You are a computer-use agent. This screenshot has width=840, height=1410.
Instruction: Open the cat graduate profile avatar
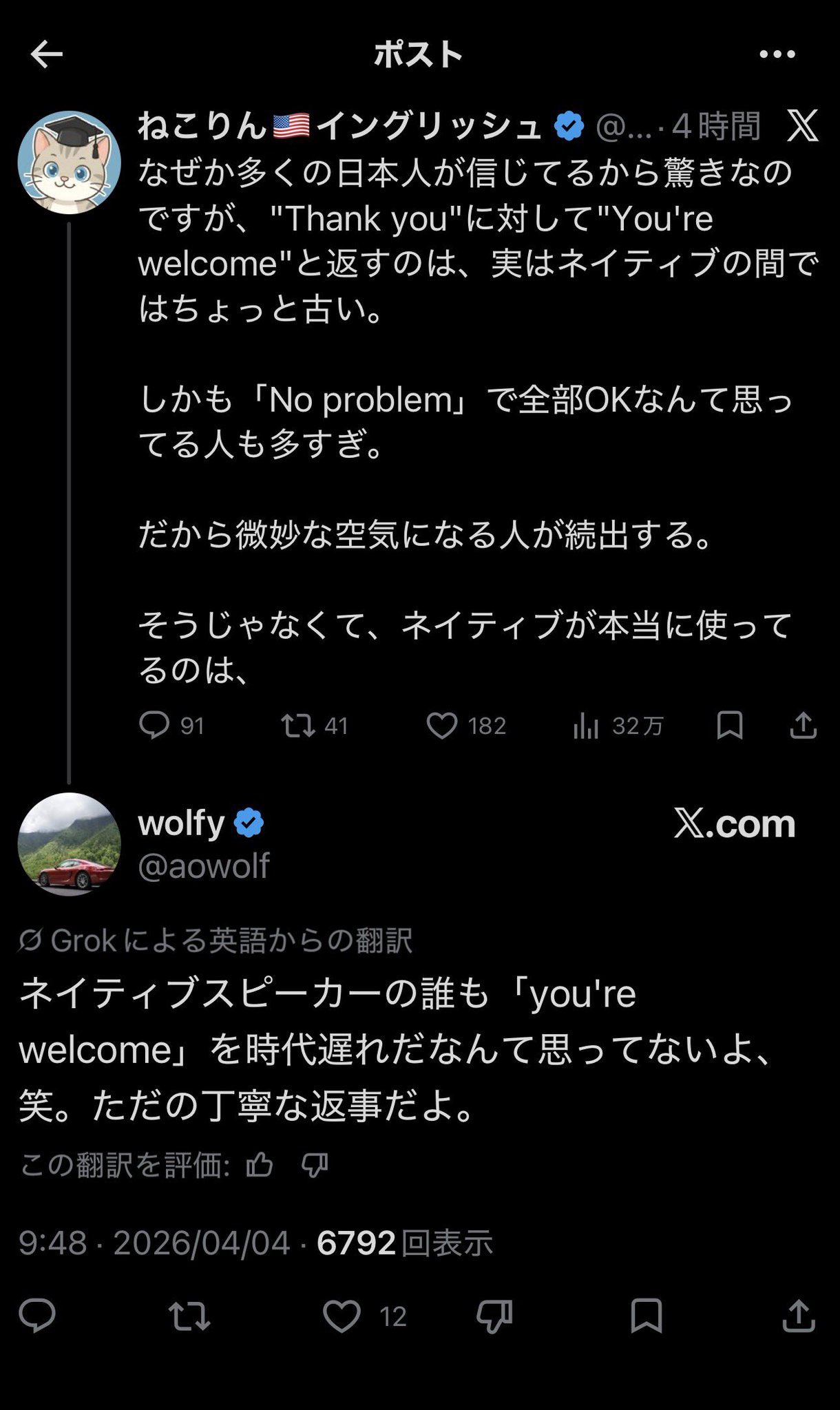(x=69, y=162)
